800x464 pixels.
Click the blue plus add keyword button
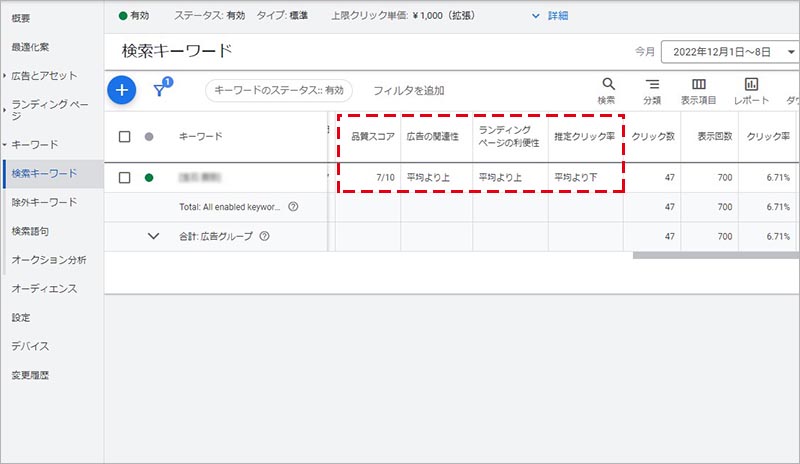click(121, 90)
